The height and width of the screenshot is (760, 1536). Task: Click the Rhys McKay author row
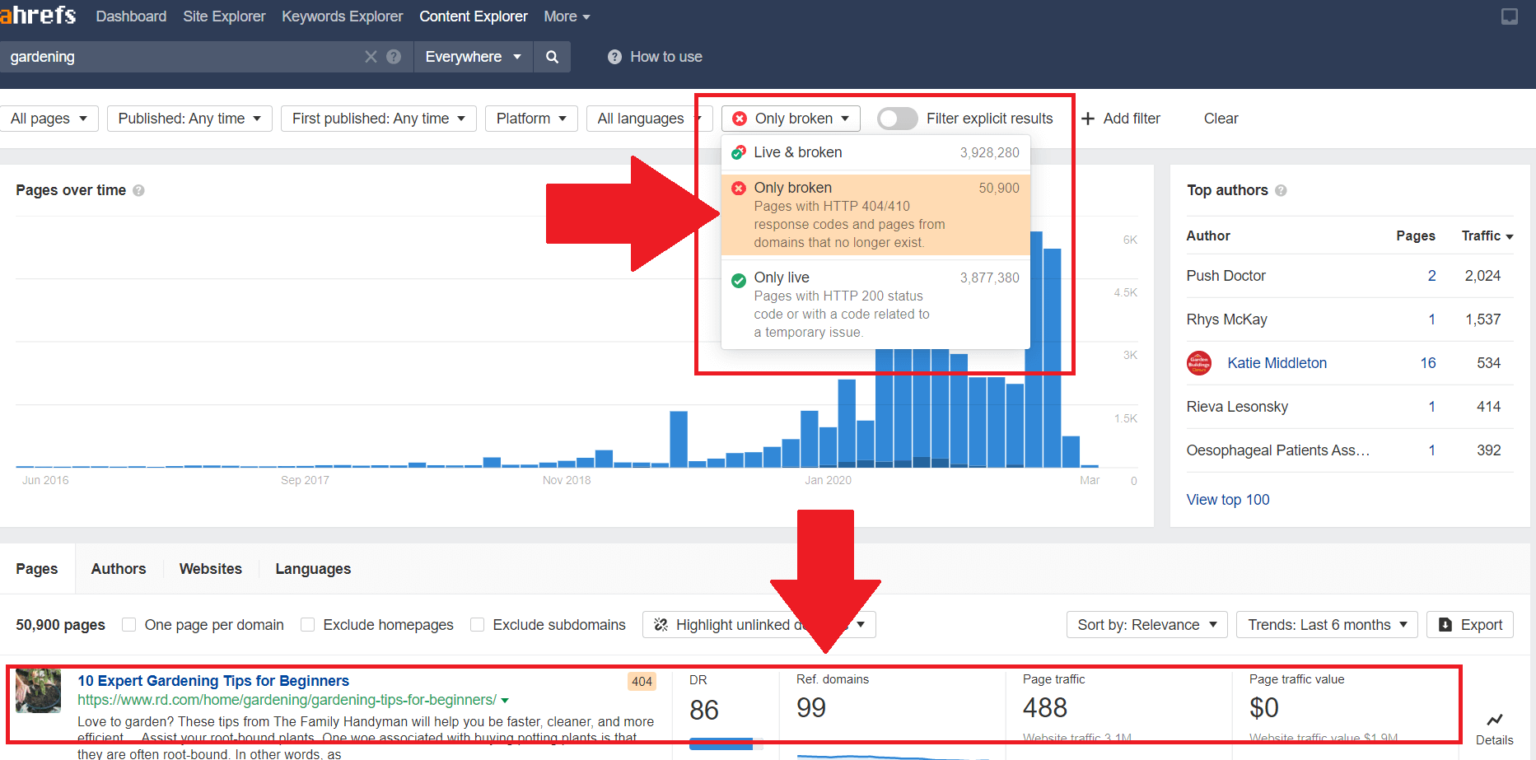point(1349,319)
